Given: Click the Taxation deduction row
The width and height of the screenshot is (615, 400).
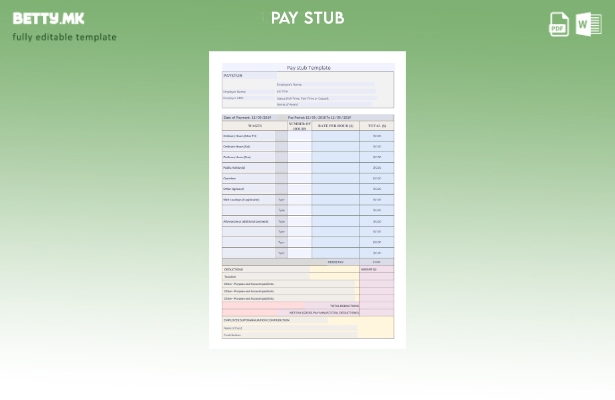Looking at the screenshot, I should pos(232,276).
